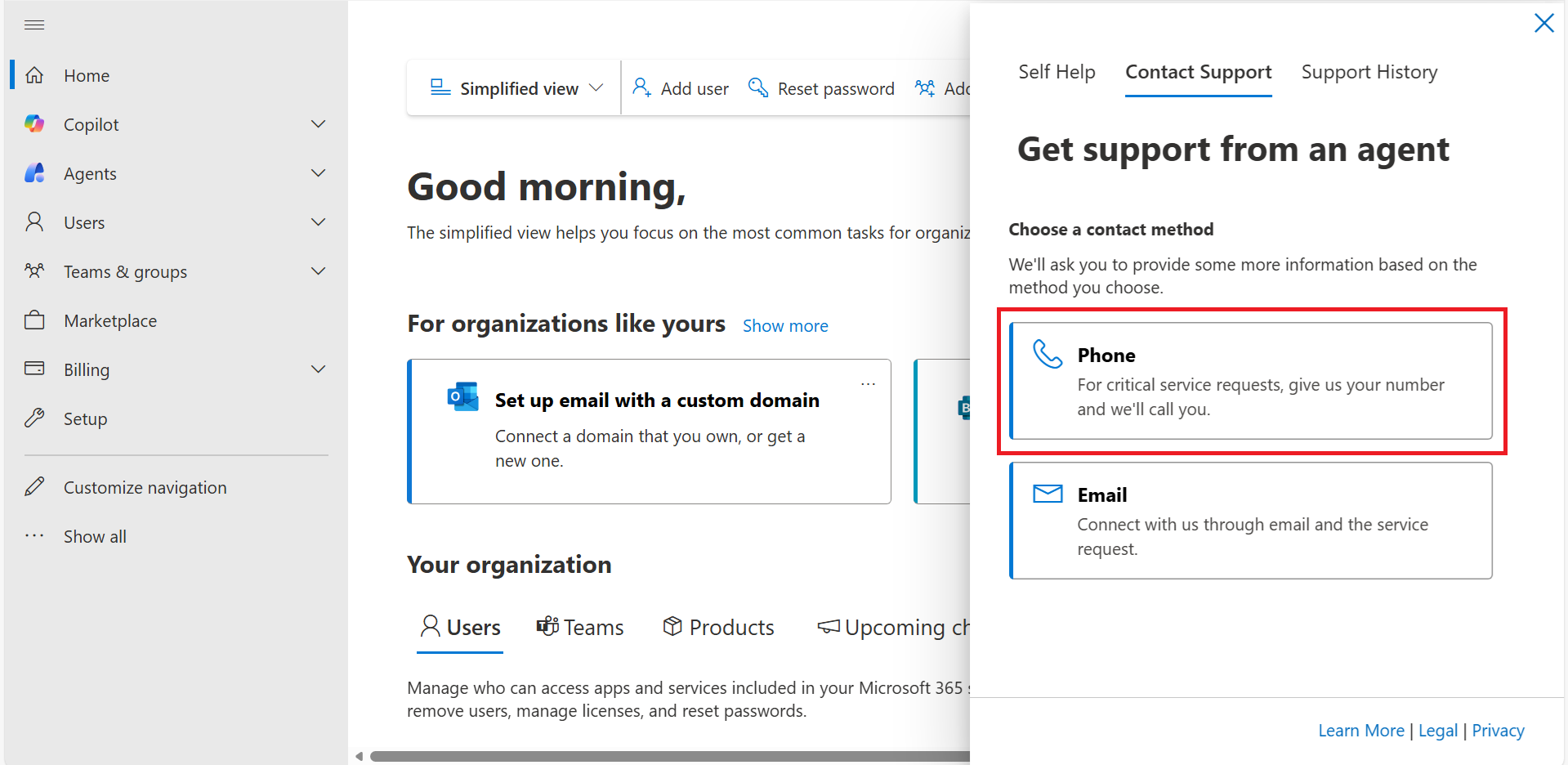
Task: Click the Show more link
Action: (x=785, y=326)
